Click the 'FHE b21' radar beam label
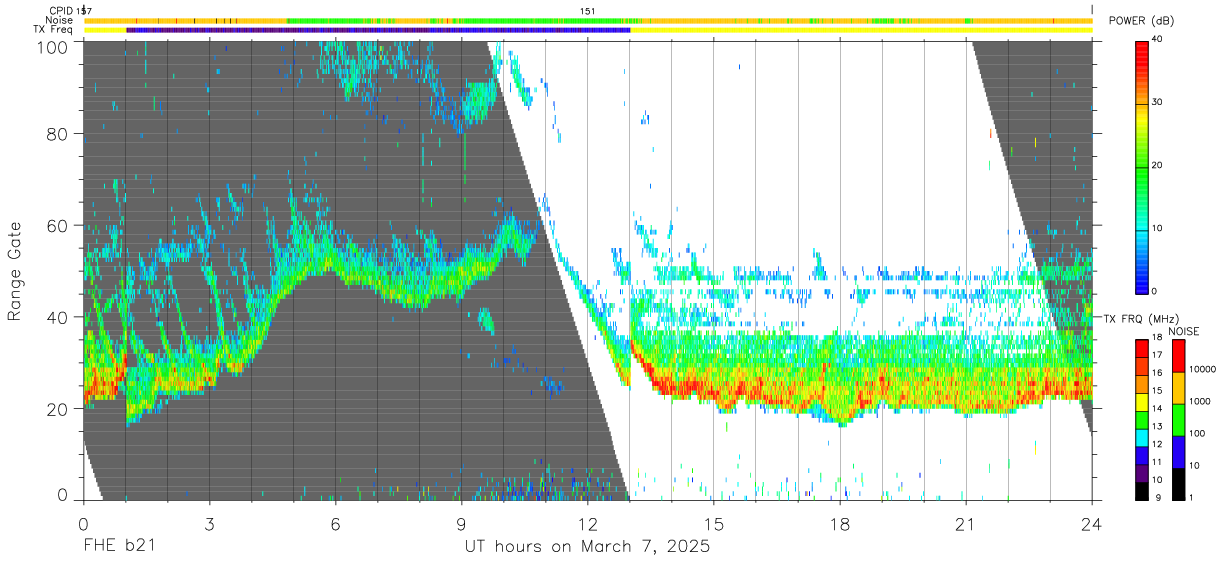The height and width of the screenshot is (567, 1228). tap(119, 548)
